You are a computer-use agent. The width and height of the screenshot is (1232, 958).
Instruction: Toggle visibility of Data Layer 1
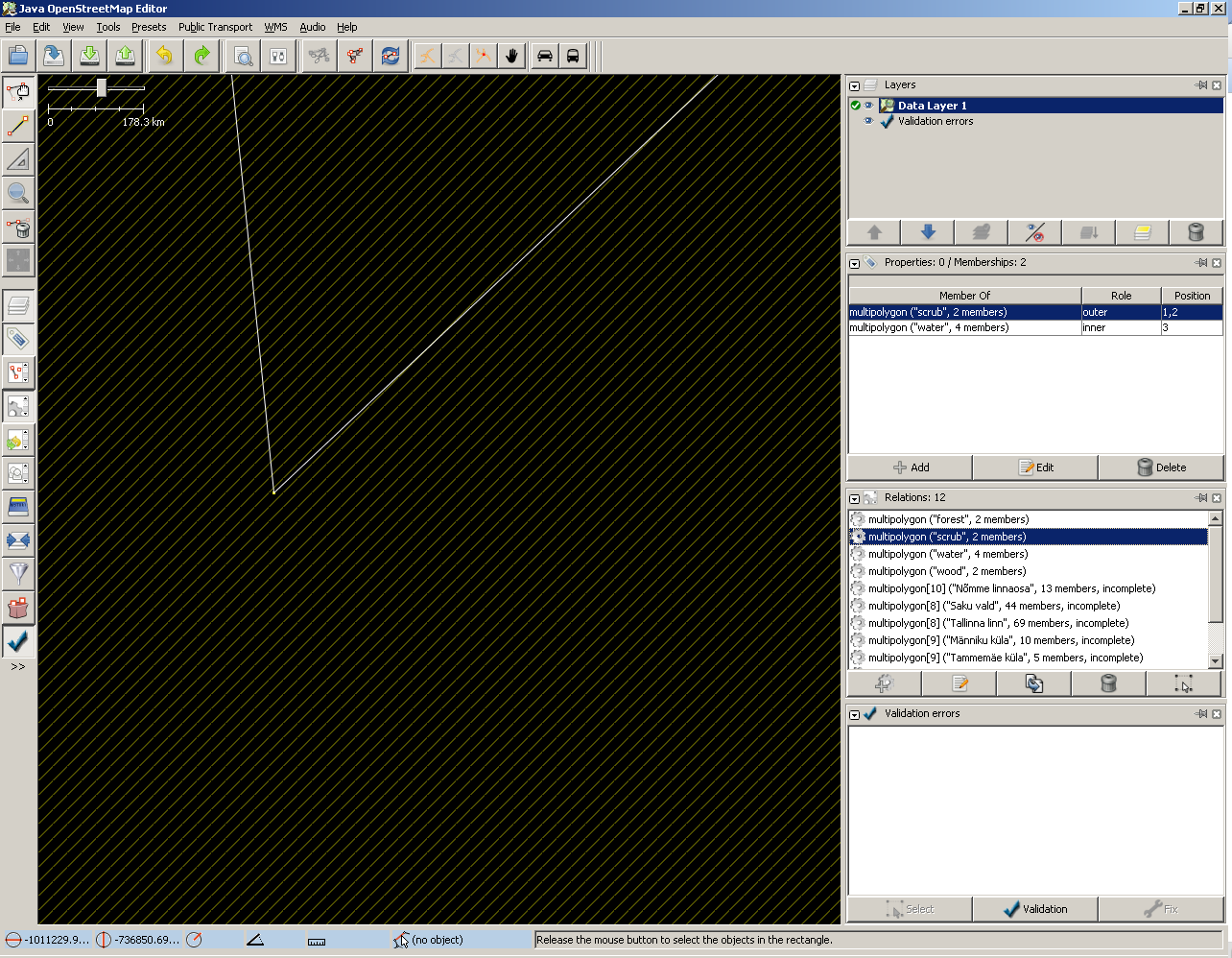point(868,106)
